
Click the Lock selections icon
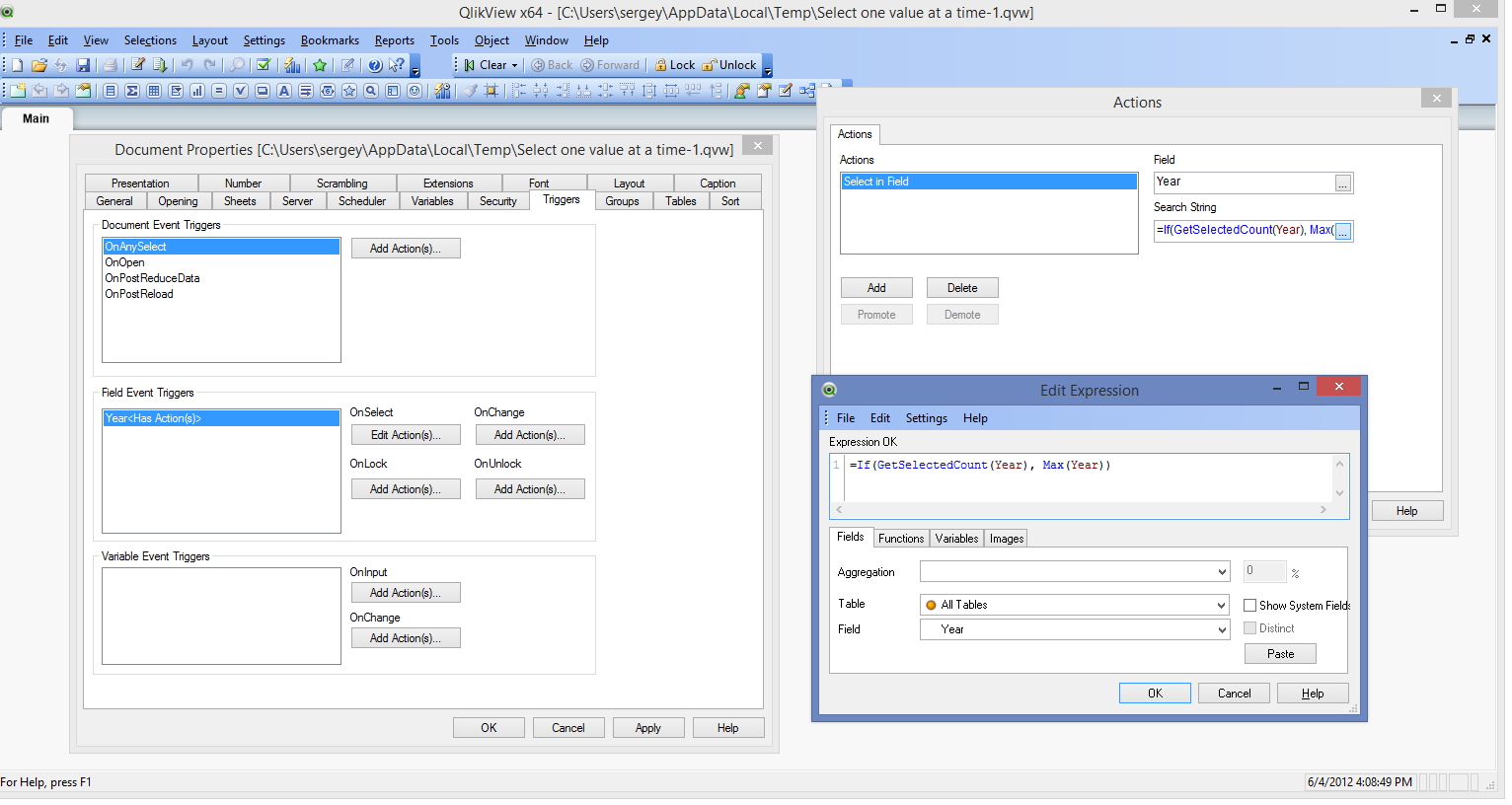click(x=675, y=65)
